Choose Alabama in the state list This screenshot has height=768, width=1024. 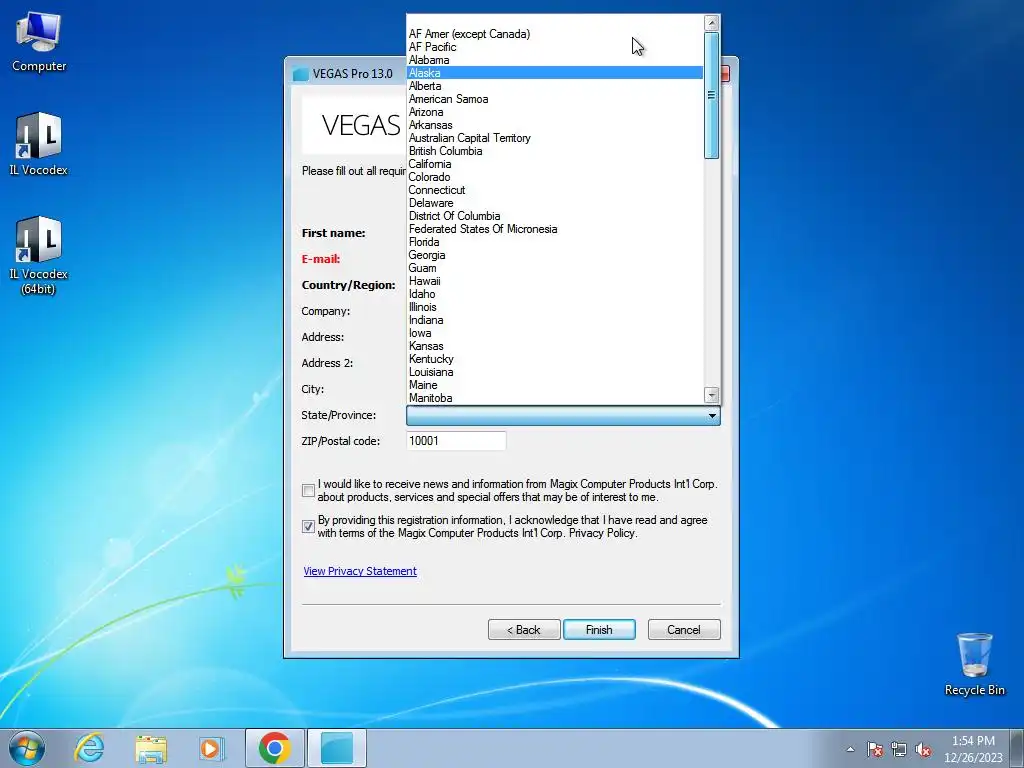[x=554, y=60]
